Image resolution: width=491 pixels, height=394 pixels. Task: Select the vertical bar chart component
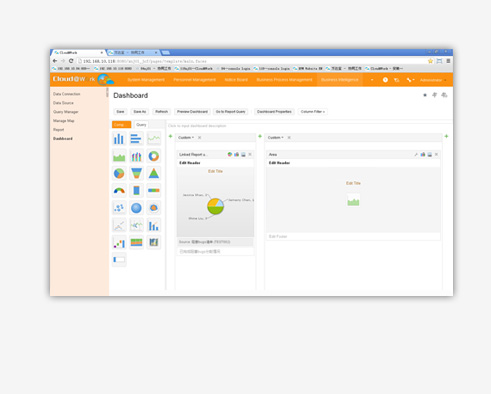pos(119,139)
